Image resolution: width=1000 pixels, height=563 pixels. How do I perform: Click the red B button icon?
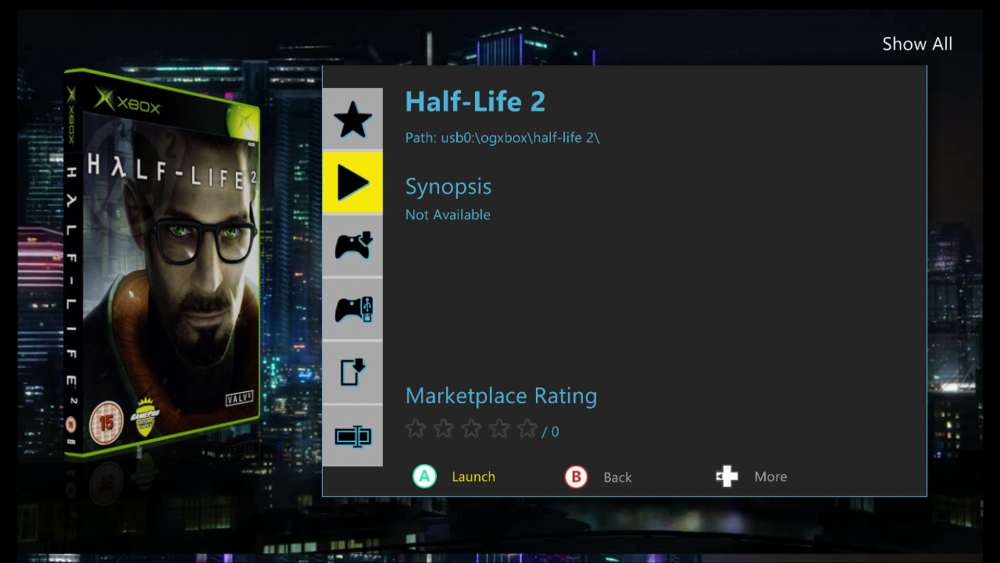pos(576,477)
